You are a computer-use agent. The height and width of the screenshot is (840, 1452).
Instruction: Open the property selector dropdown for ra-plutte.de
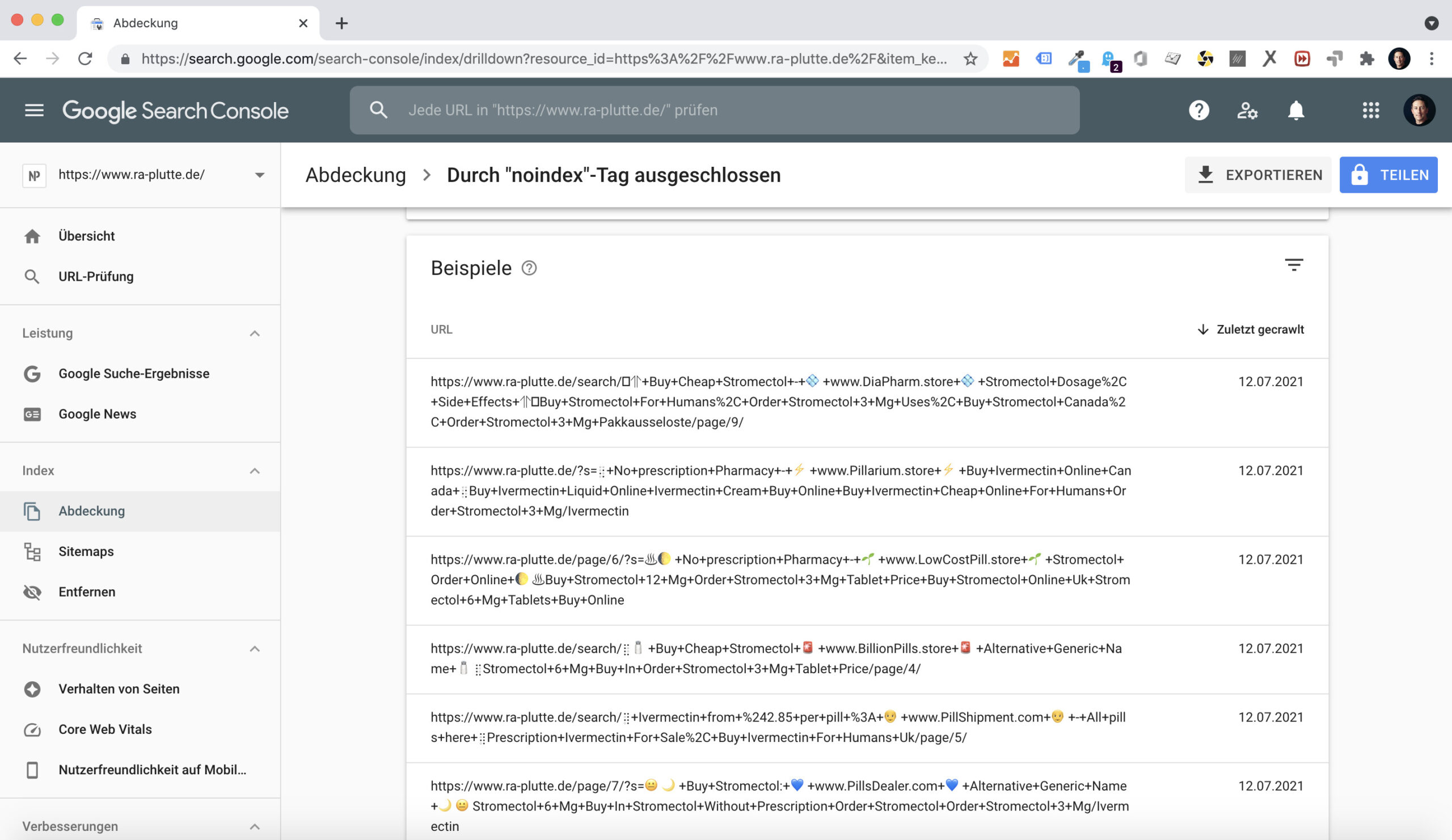tap(259, 175)
